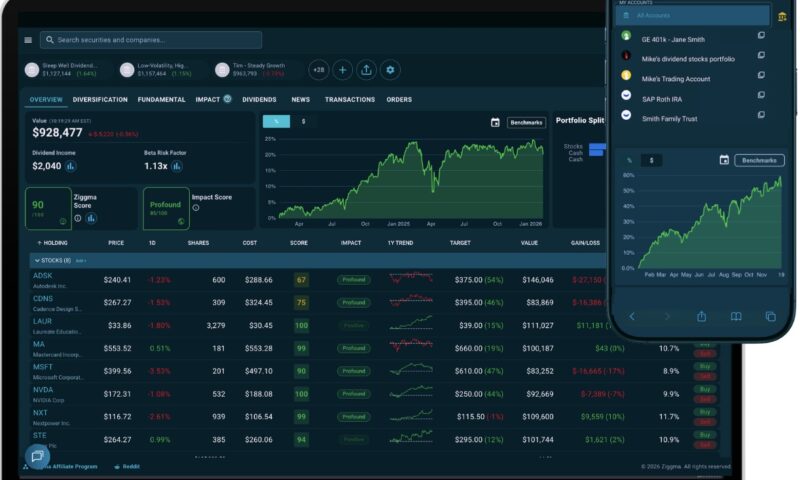Open the chart icon beside Beta Risk 1.13x
The height and width of the screenshot is (480, 800).
tap(177, 166)
